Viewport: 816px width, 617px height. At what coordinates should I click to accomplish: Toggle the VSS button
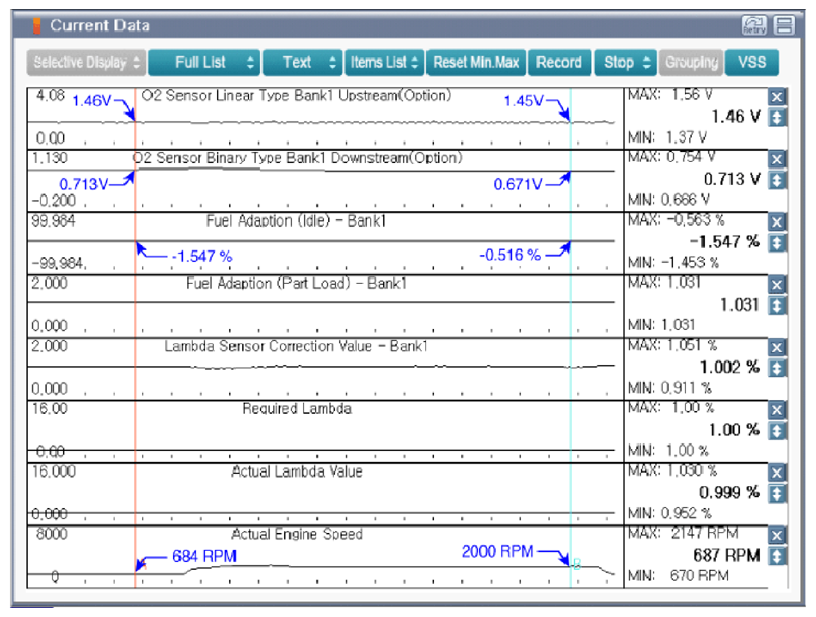click(752, 62)
